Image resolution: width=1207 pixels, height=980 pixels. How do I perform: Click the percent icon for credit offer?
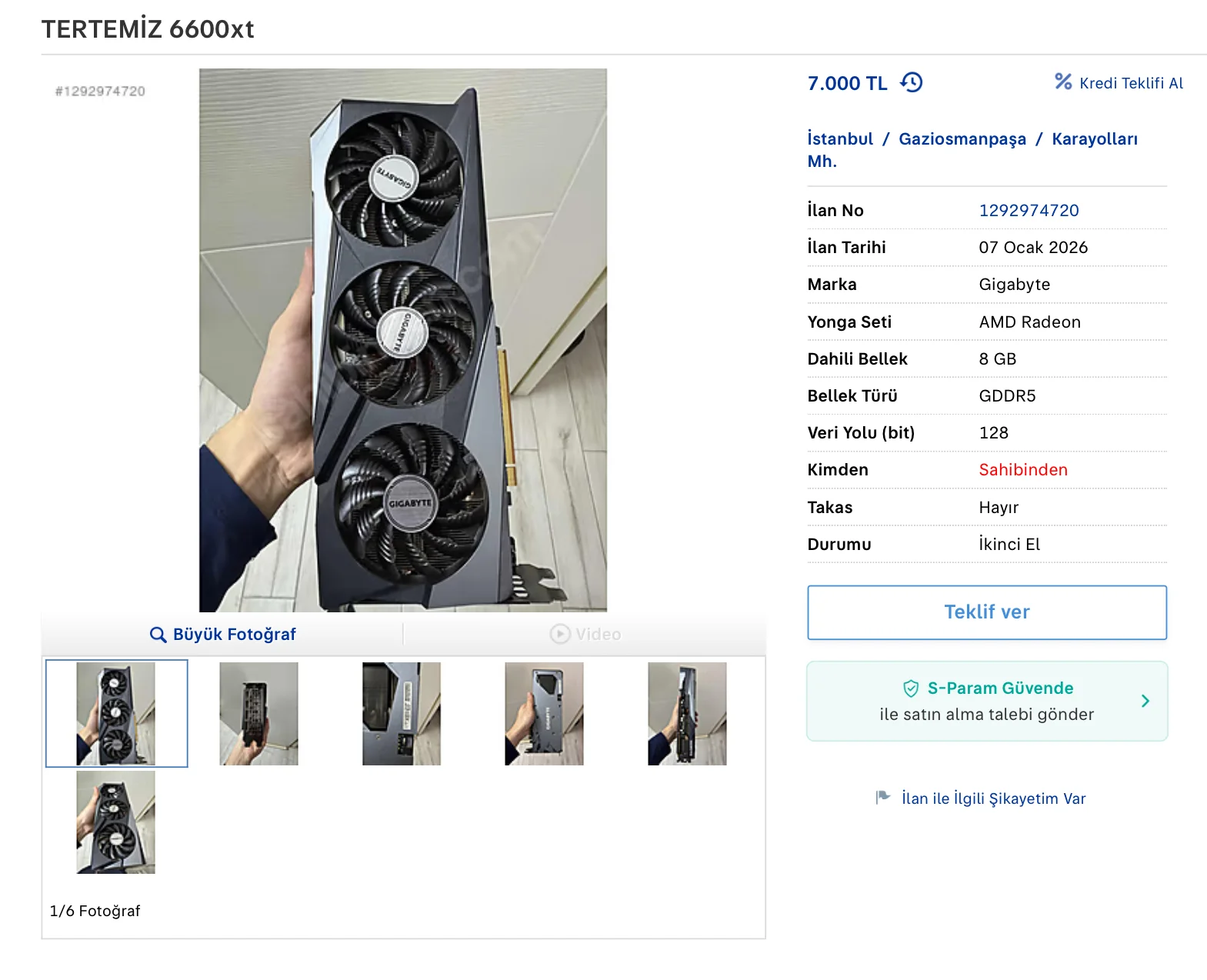coord(1063,82)
